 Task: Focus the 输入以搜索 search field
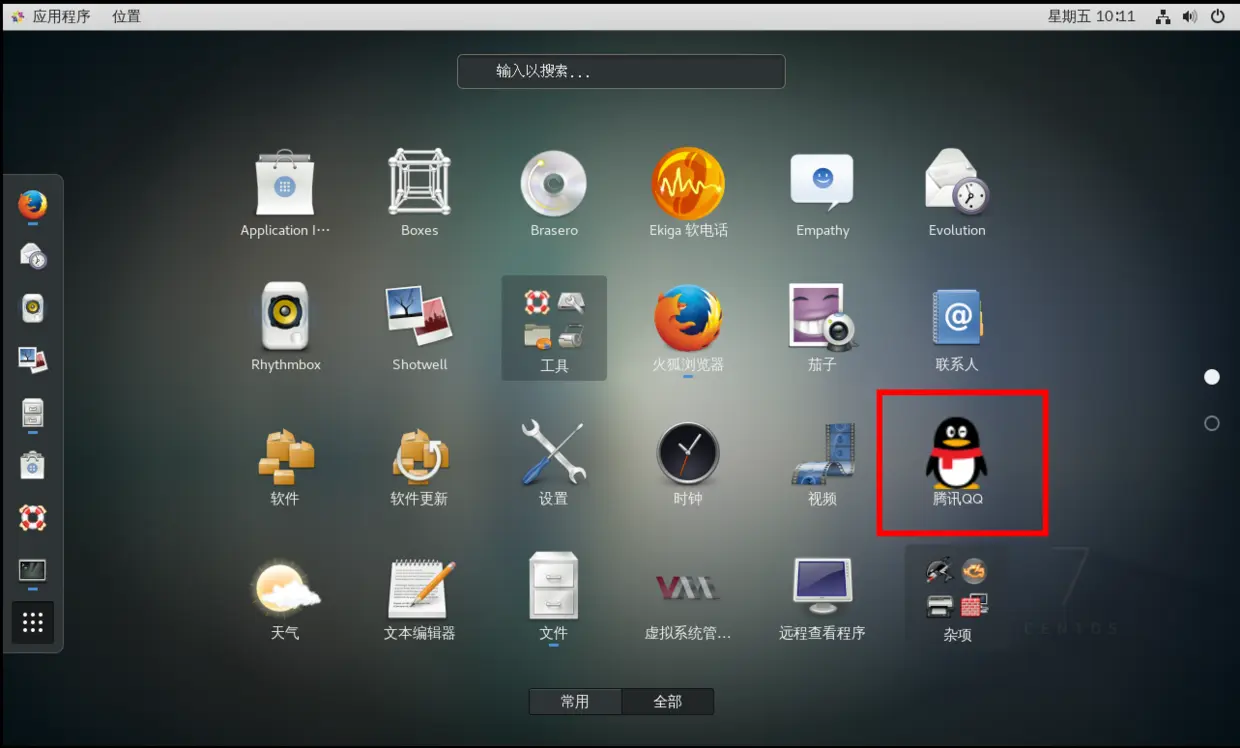tap(621, 71)
